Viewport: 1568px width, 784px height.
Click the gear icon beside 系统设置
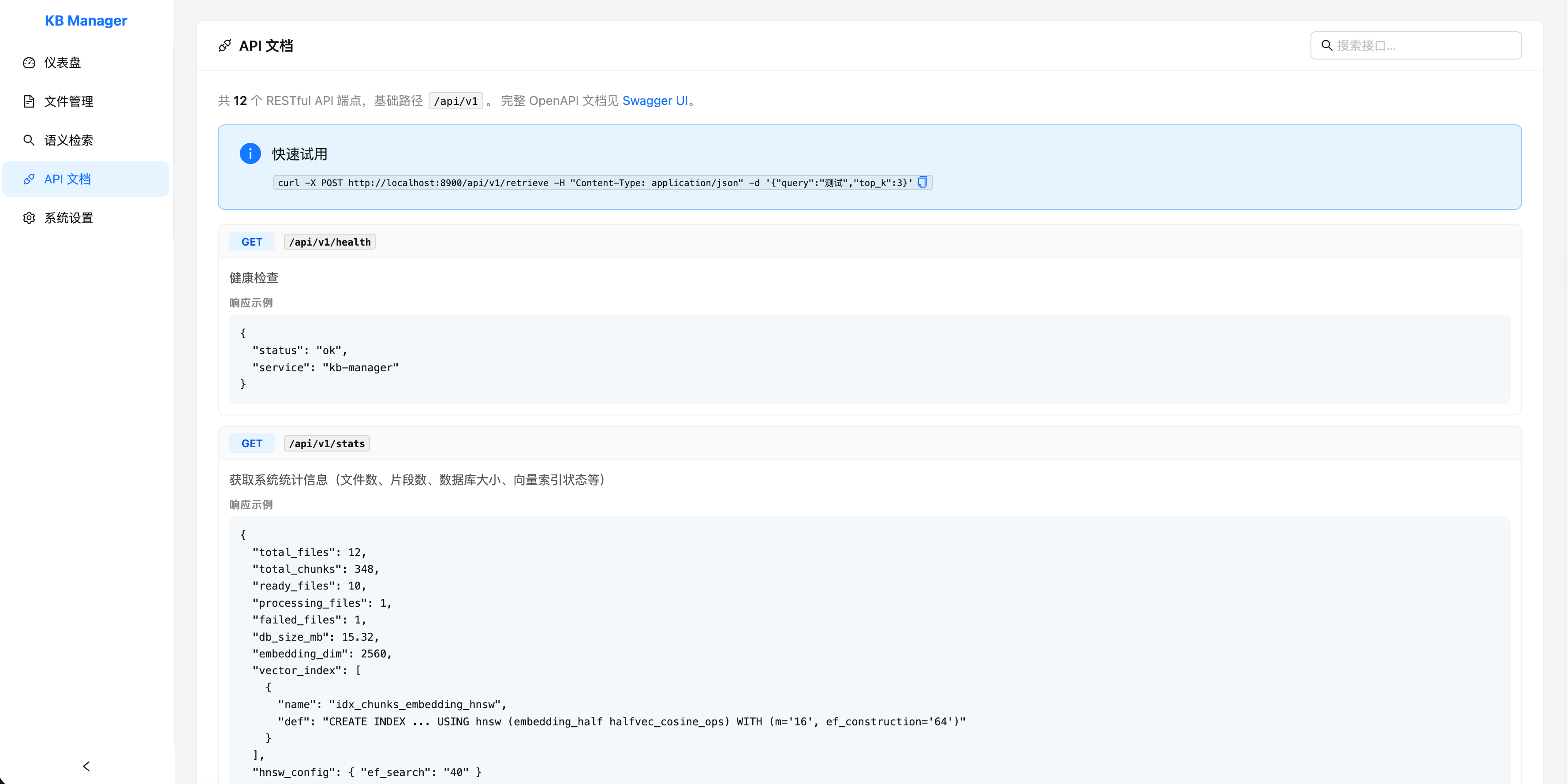pyautogui.click(x=29, y=218)
